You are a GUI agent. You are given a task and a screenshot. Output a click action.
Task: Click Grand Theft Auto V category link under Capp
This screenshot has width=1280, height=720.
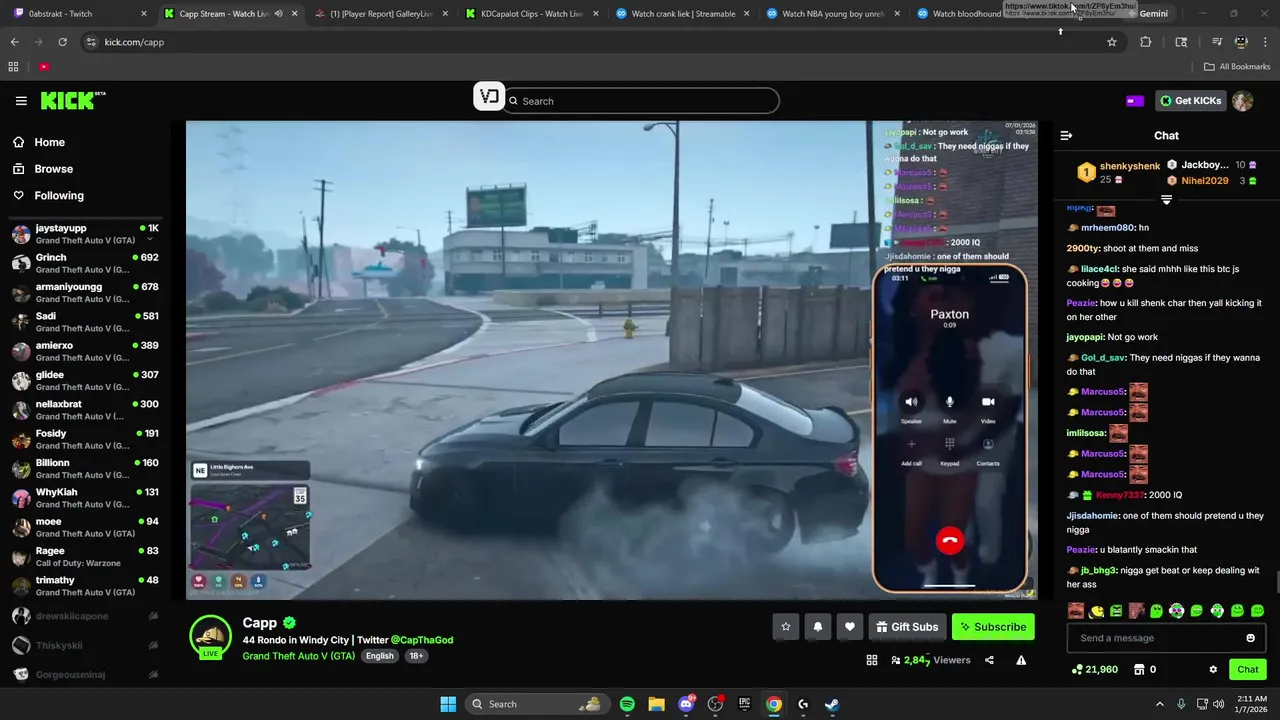[x=298, y=656]
